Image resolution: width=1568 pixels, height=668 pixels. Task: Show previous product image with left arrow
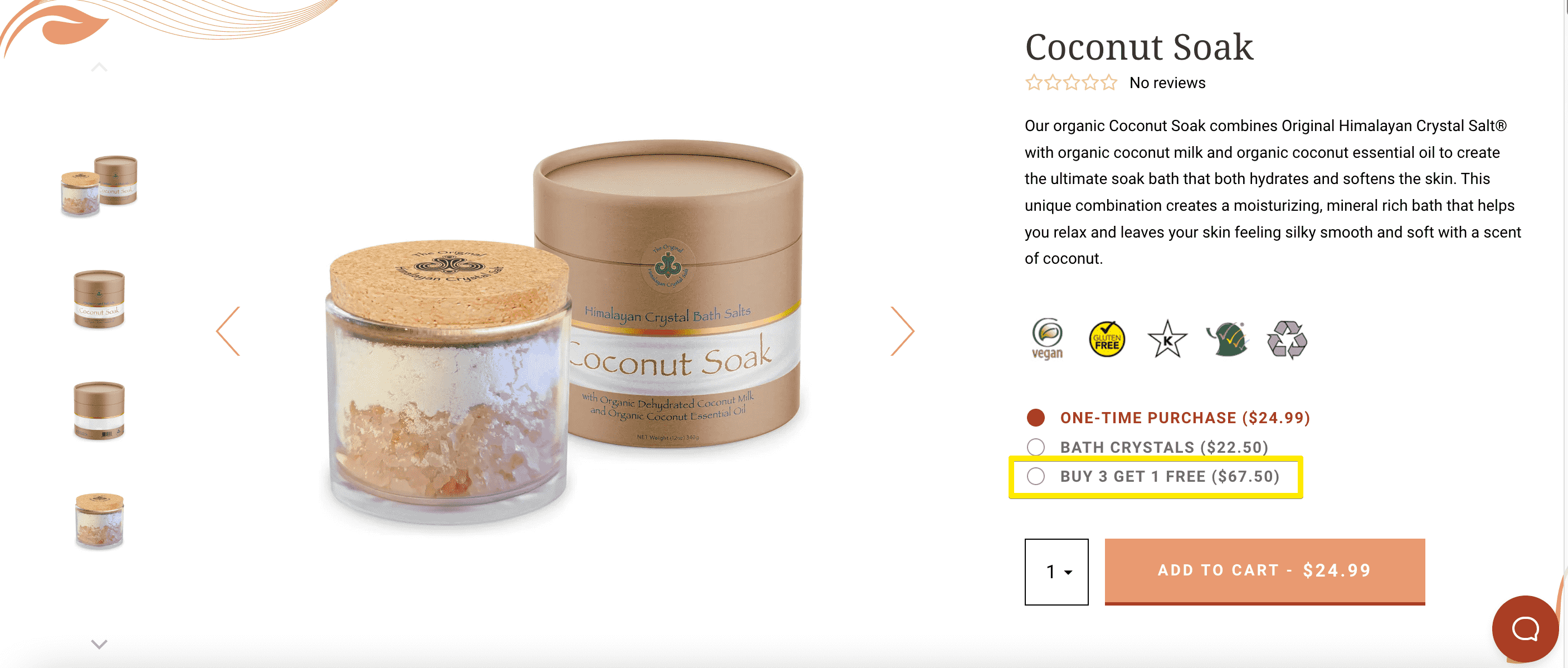point(228,331)
